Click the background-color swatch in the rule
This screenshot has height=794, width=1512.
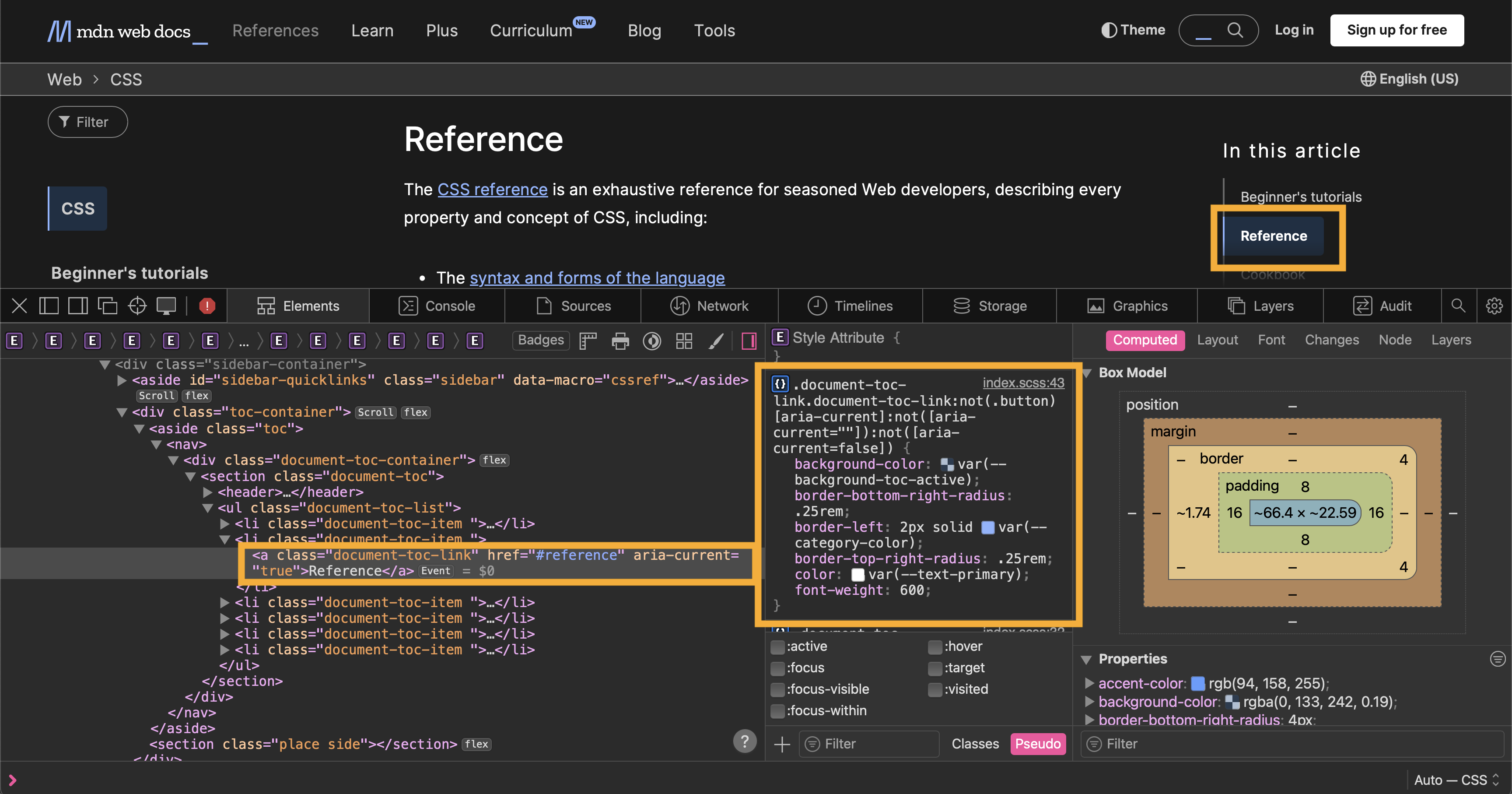[x=947, y=464]
